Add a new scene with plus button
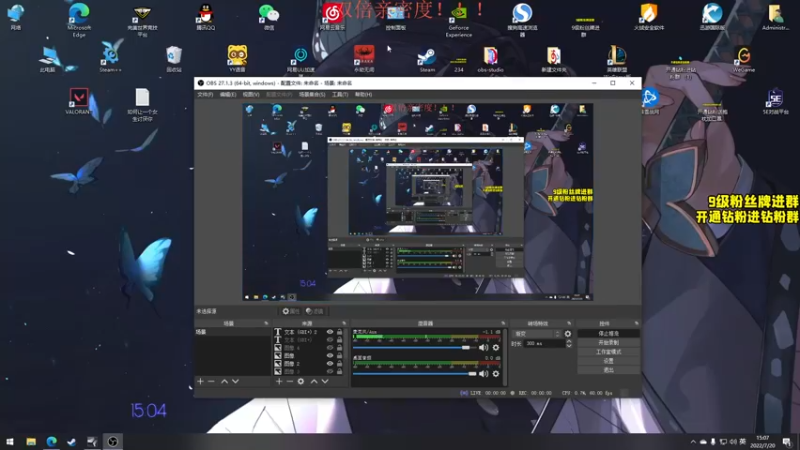The width and height of the screenshot is (800, 450). click(201, 381)
